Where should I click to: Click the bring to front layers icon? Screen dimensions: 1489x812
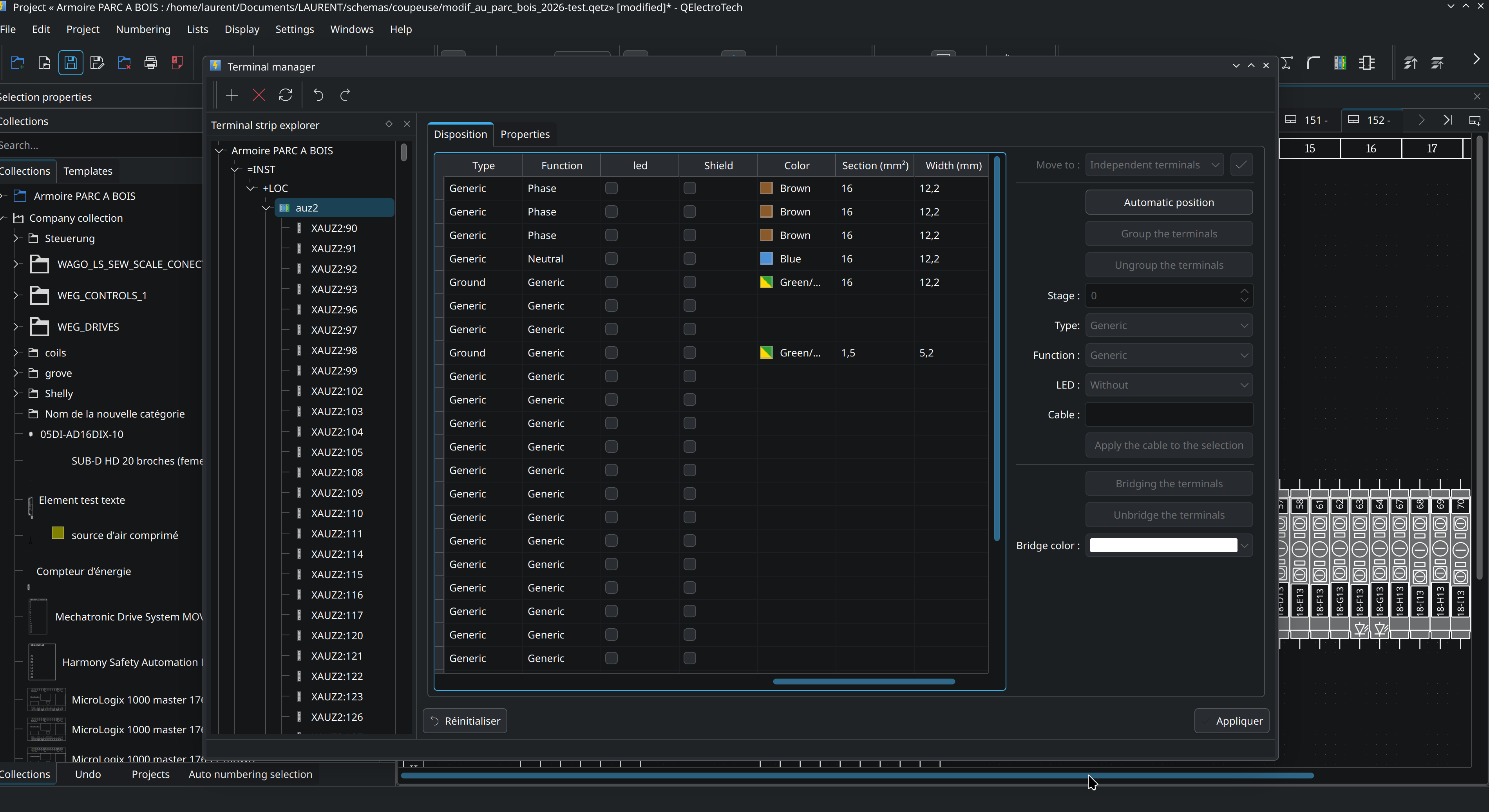[x=1410, y=62]
